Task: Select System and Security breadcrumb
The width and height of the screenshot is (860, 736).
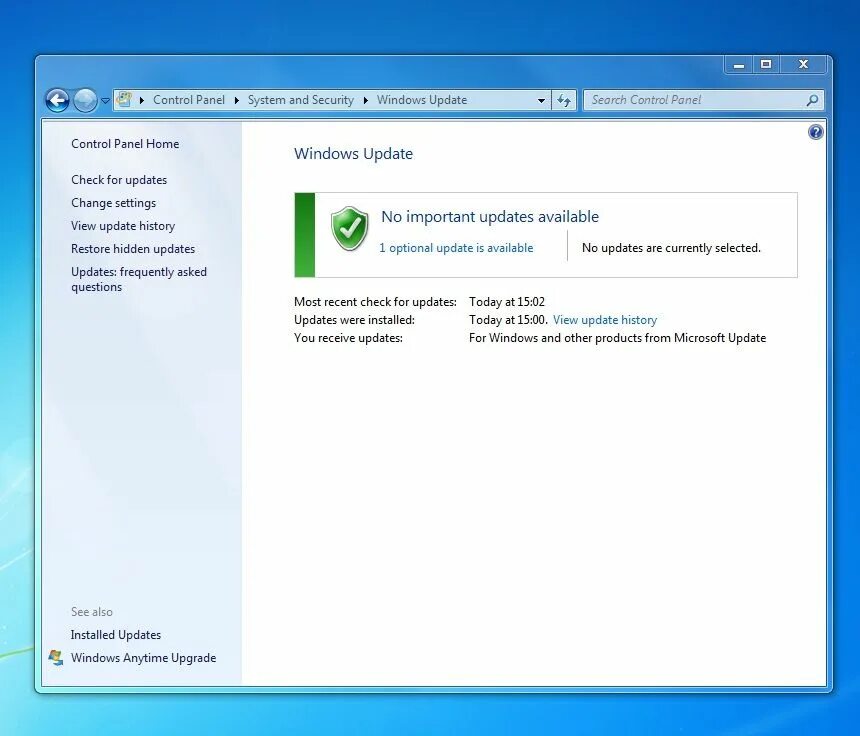Action: [301, 100]
